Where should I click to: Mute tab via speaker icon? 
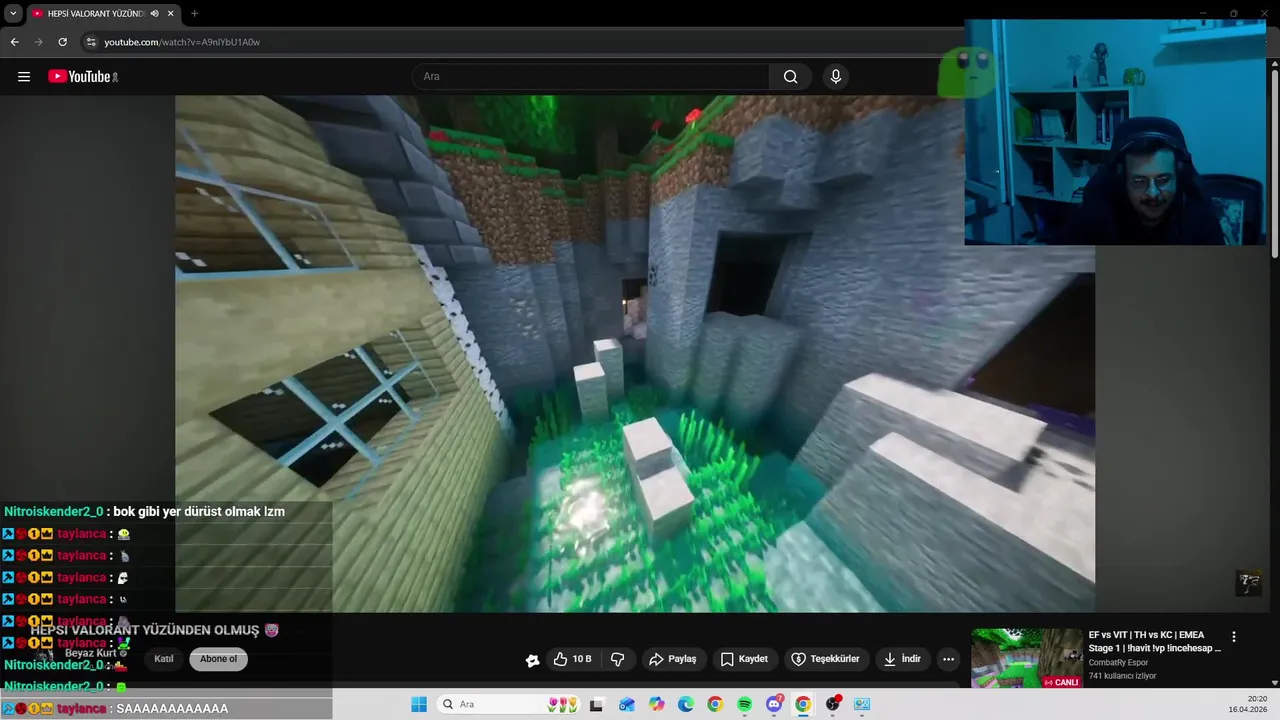(x=155, y=13)
